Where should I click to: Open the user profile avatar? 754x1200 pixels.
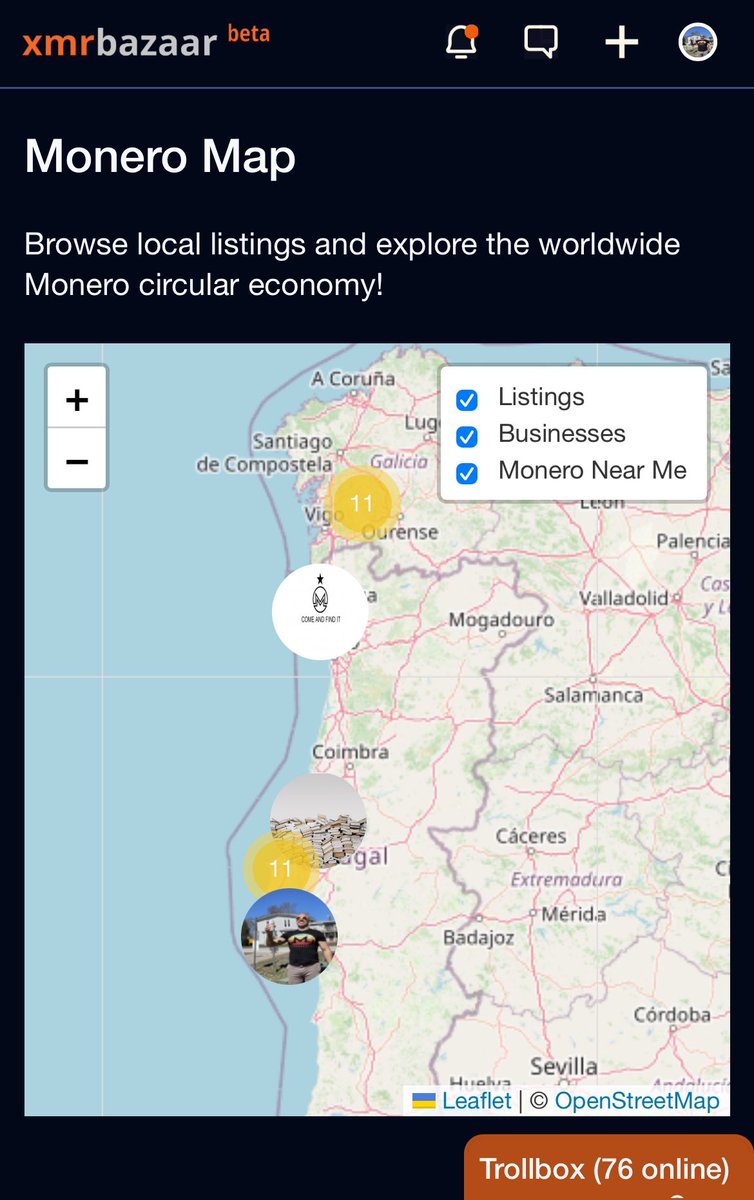[x=698, y=42]
